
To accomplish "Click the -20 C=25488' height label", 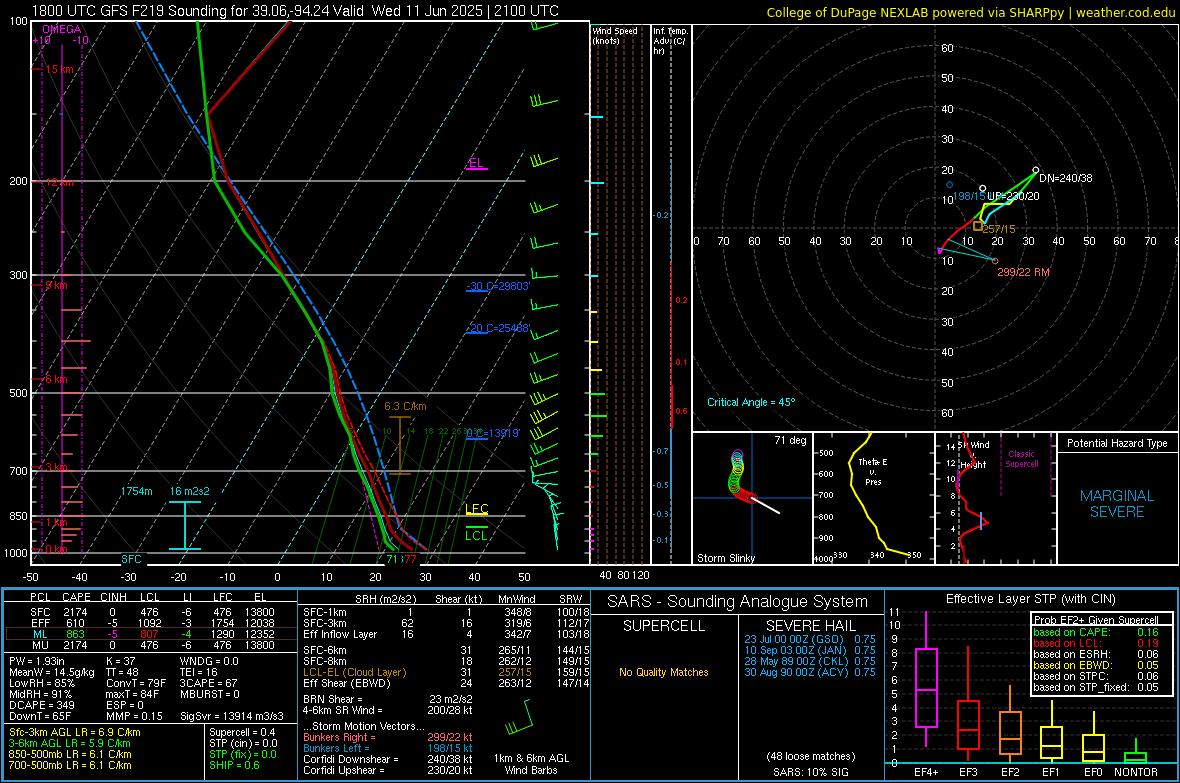I will tap(498, 328).
